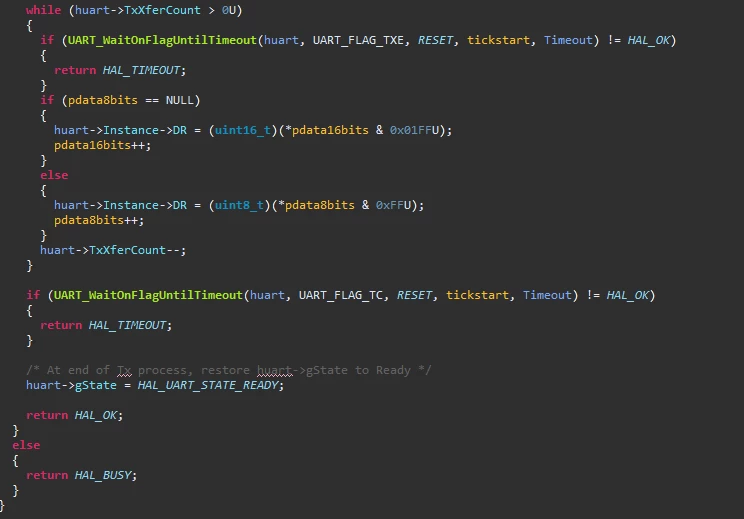Click the '0x01FFU' hex mask
This screenshot has width=744, height=519.
coord(414,130)
